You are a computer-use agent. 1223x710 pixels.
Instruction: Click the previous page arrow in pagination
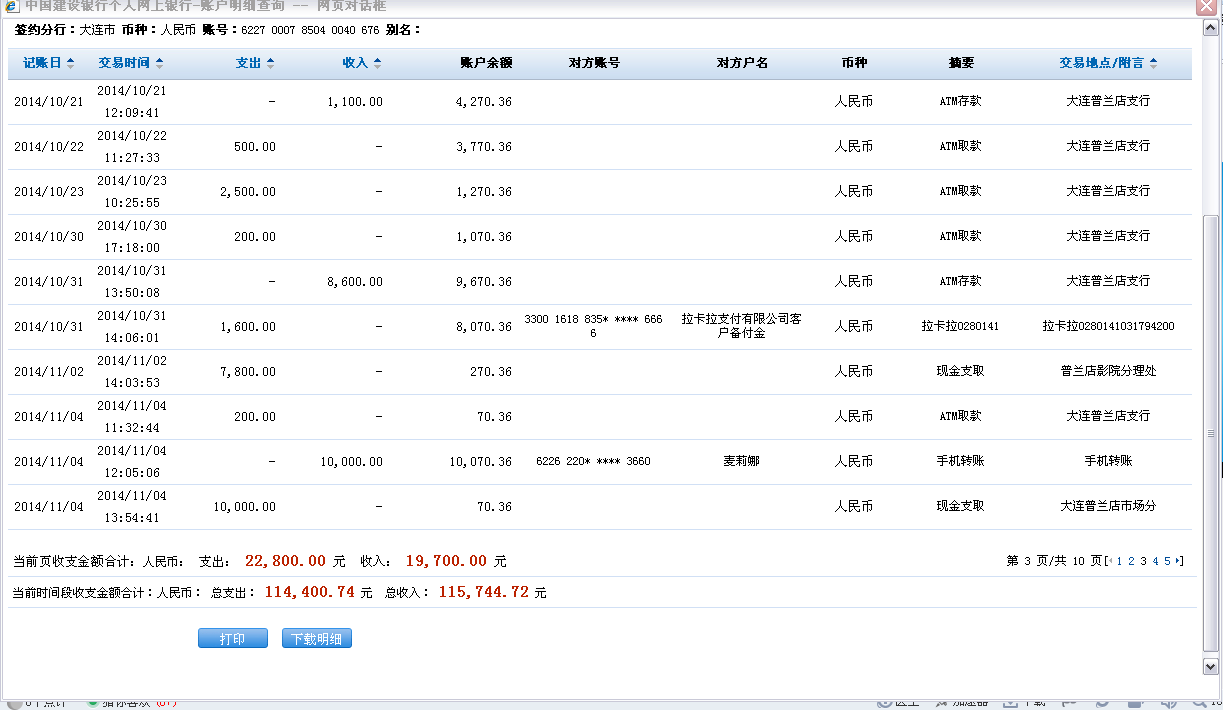(x=1110, y=561)
